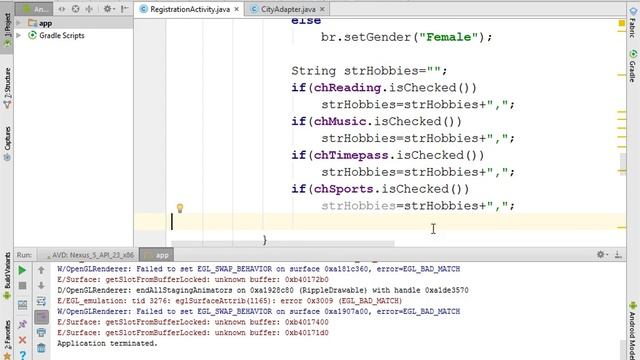The image size is (640, 360).
Task: Click the vertical scrollbar thumb in the editor
Action: click(x=623, y=164)
